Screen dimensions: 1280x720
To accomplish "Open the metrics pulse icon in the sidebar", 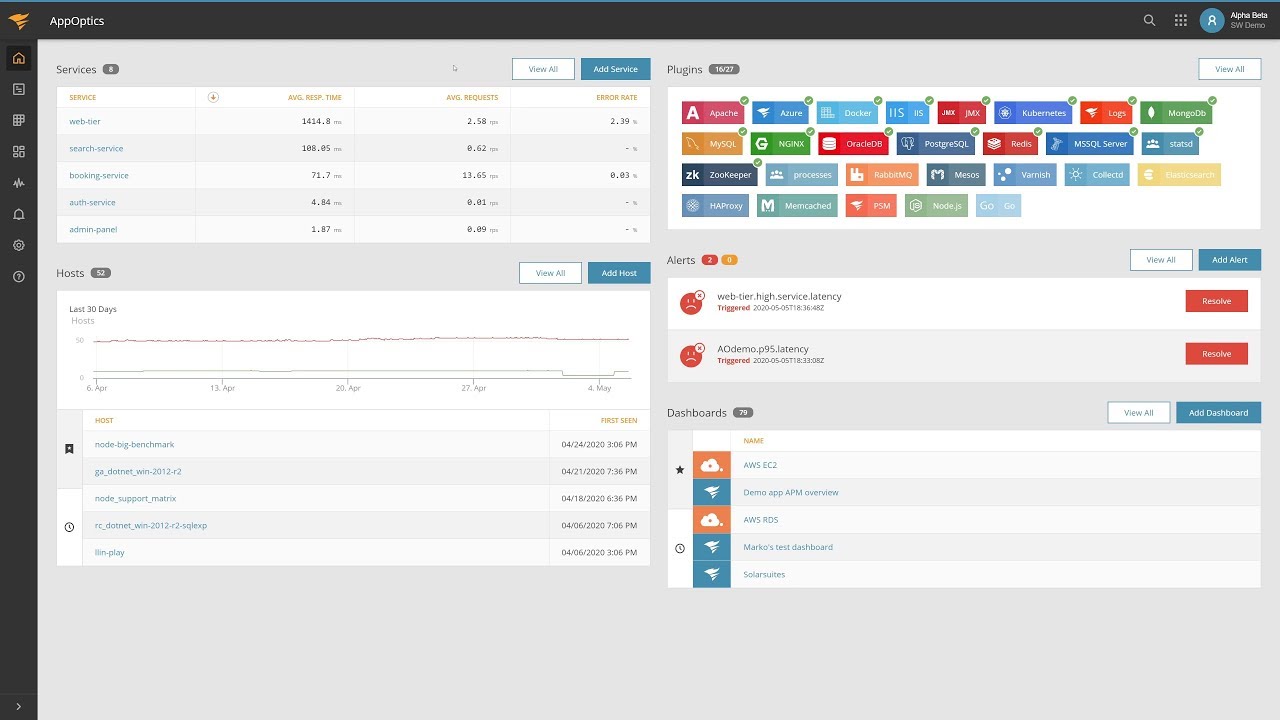I will [x=18, y=183].
